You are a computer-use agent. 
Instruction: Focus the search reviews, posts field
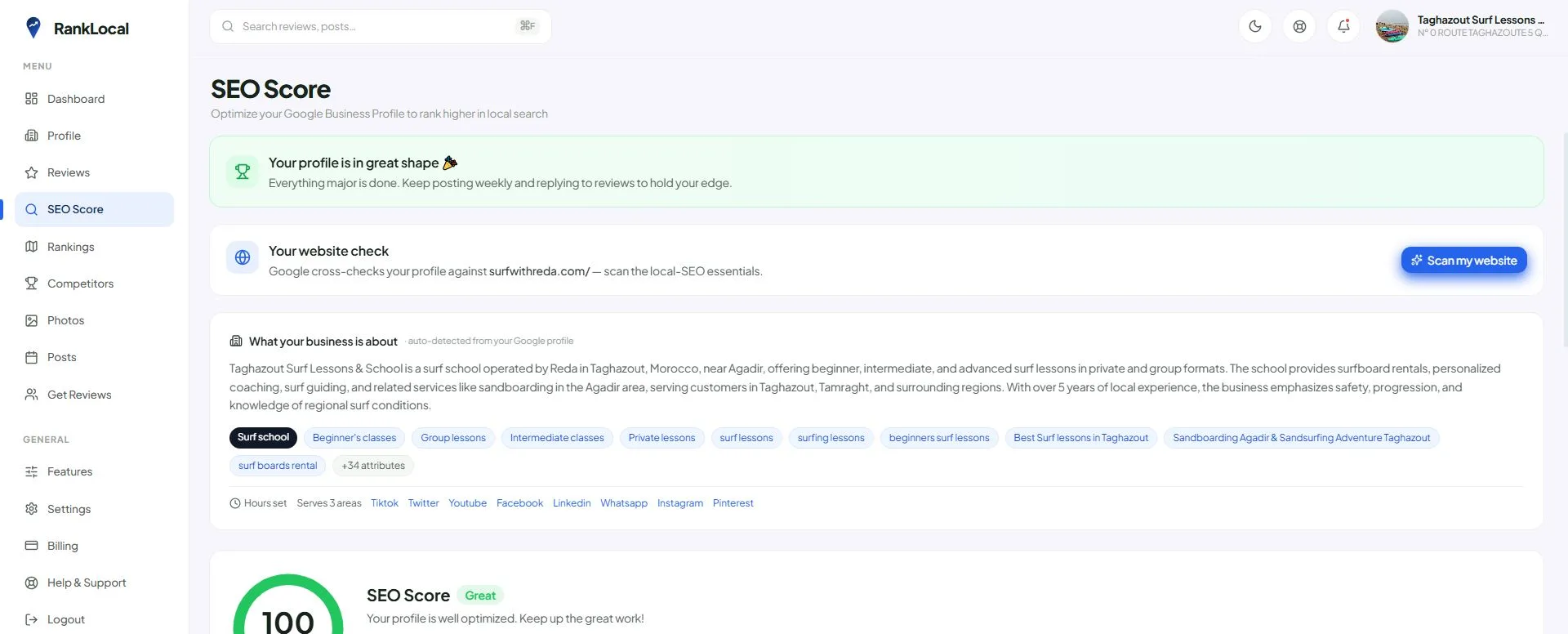pos(381,26)
